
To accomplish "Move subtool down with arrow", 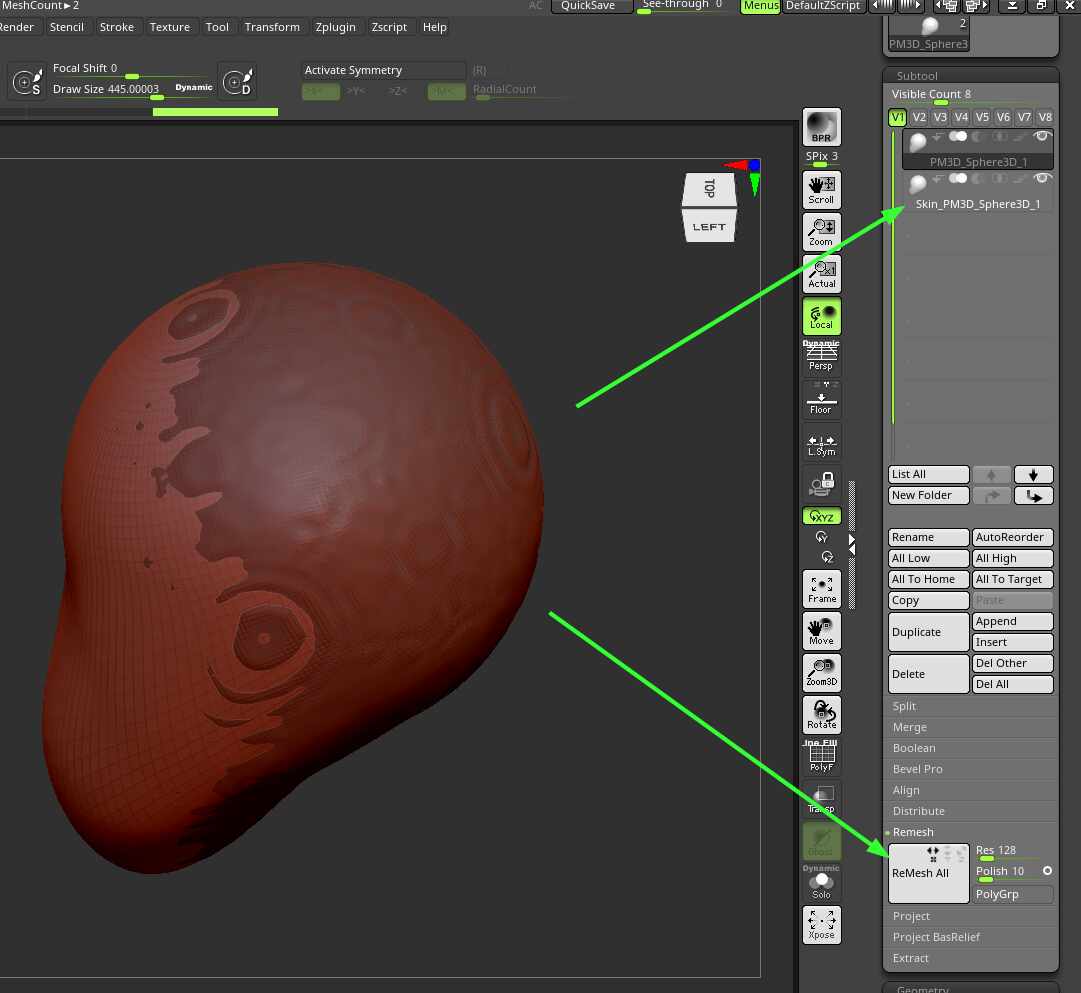I will click(x=1033, y=474).
